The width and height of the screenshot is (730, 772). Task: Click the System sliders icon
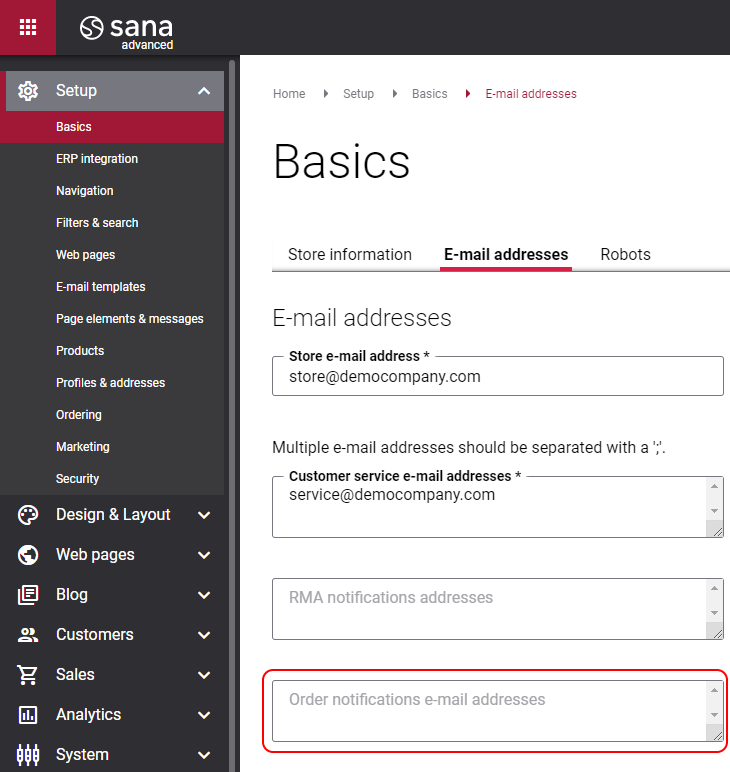28,755
